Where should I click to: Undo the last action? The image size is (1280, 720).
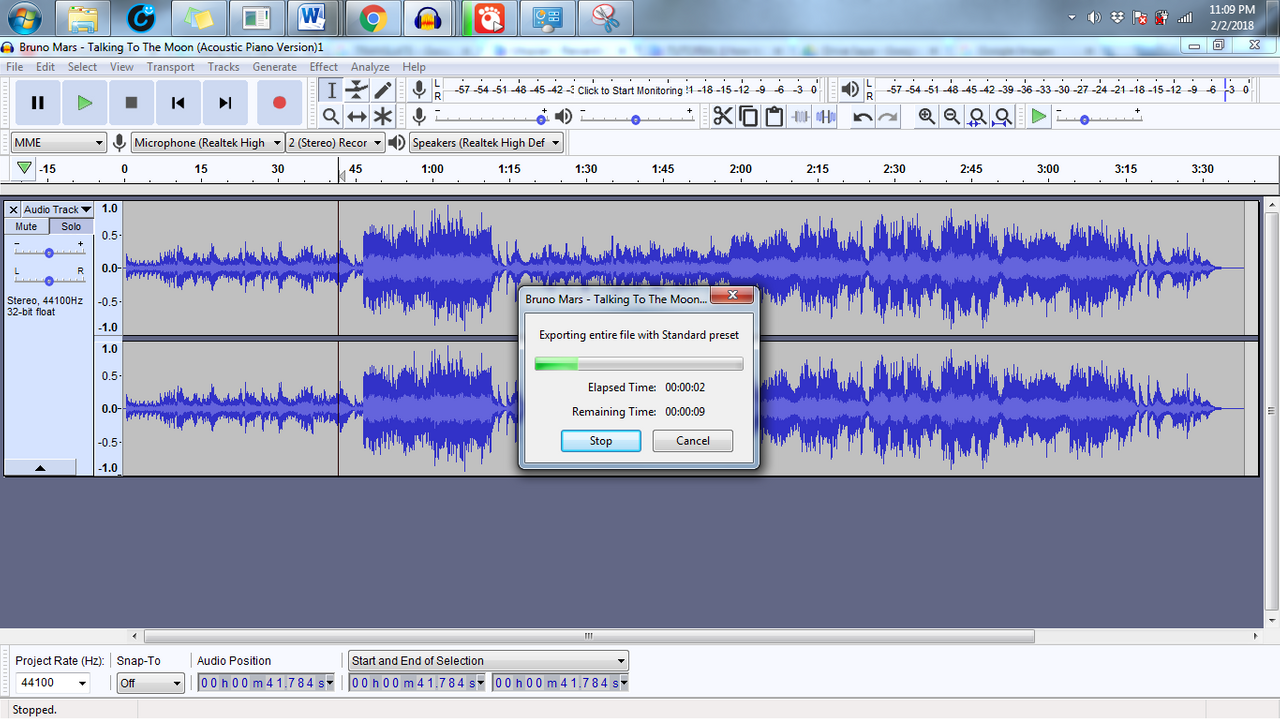click(x=862, y=116)
